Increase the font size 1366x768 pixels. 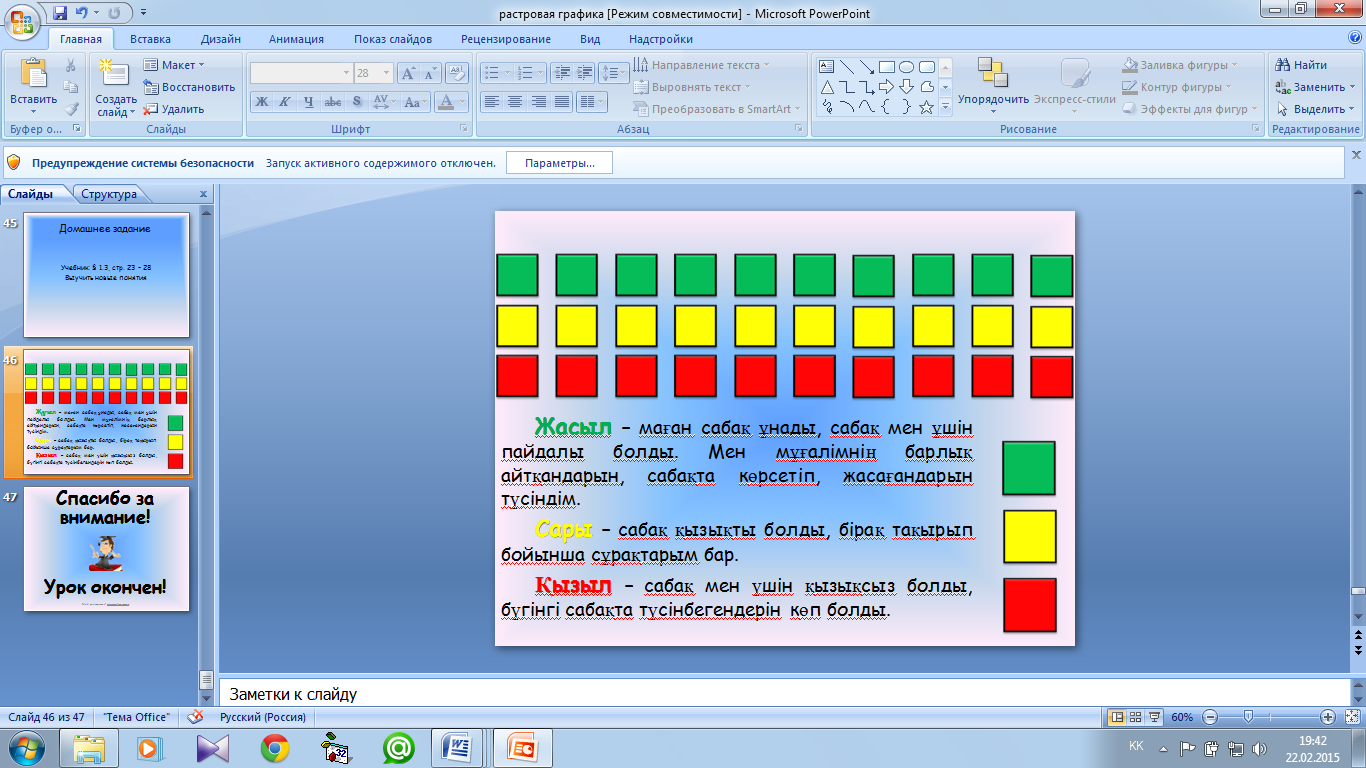click(x=408, y=73)
